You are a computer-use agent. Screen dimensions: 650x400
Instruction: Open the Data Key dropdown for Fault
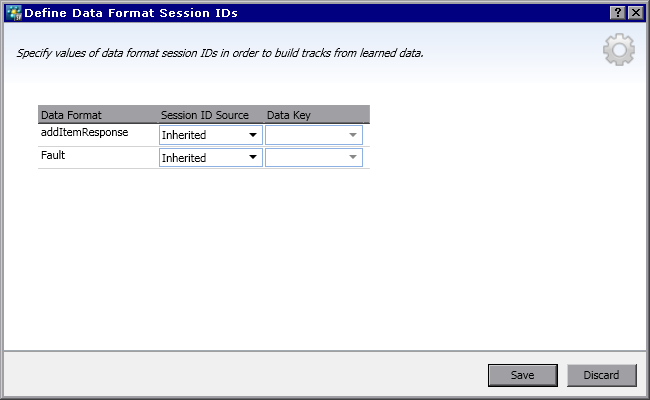coord(353,158)
